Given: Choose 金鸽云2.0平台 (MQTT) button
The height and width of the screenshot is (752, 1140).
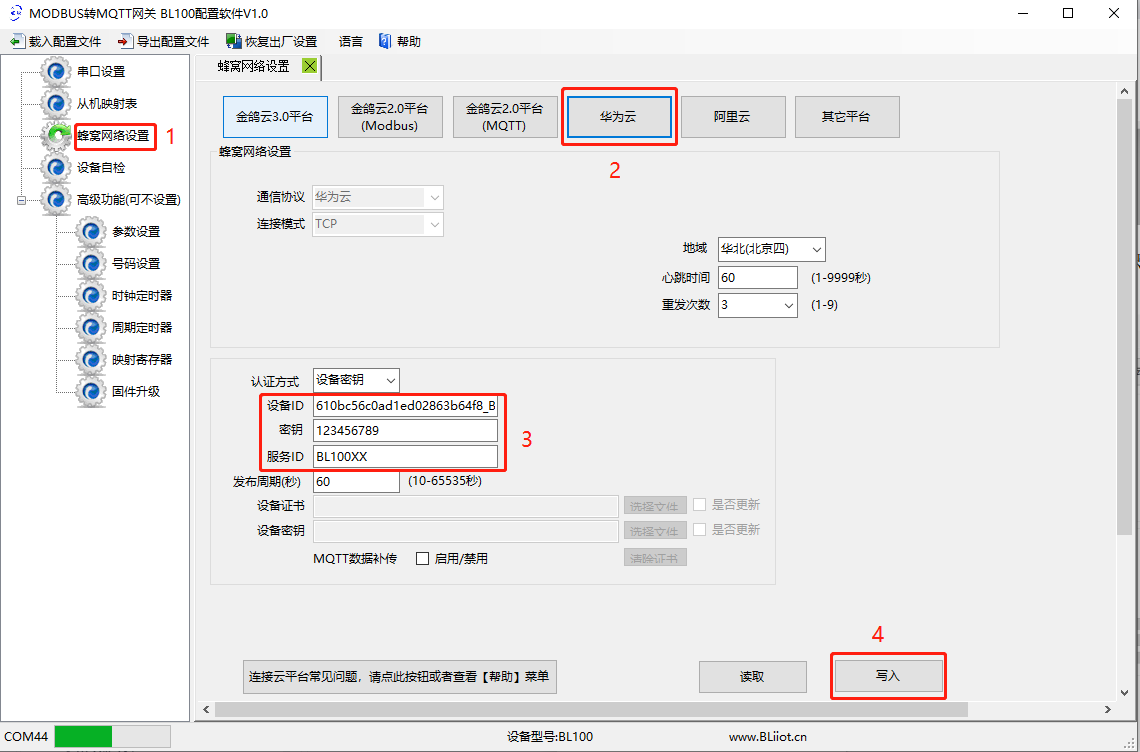Looking at the screenshot, I should 505,116.
